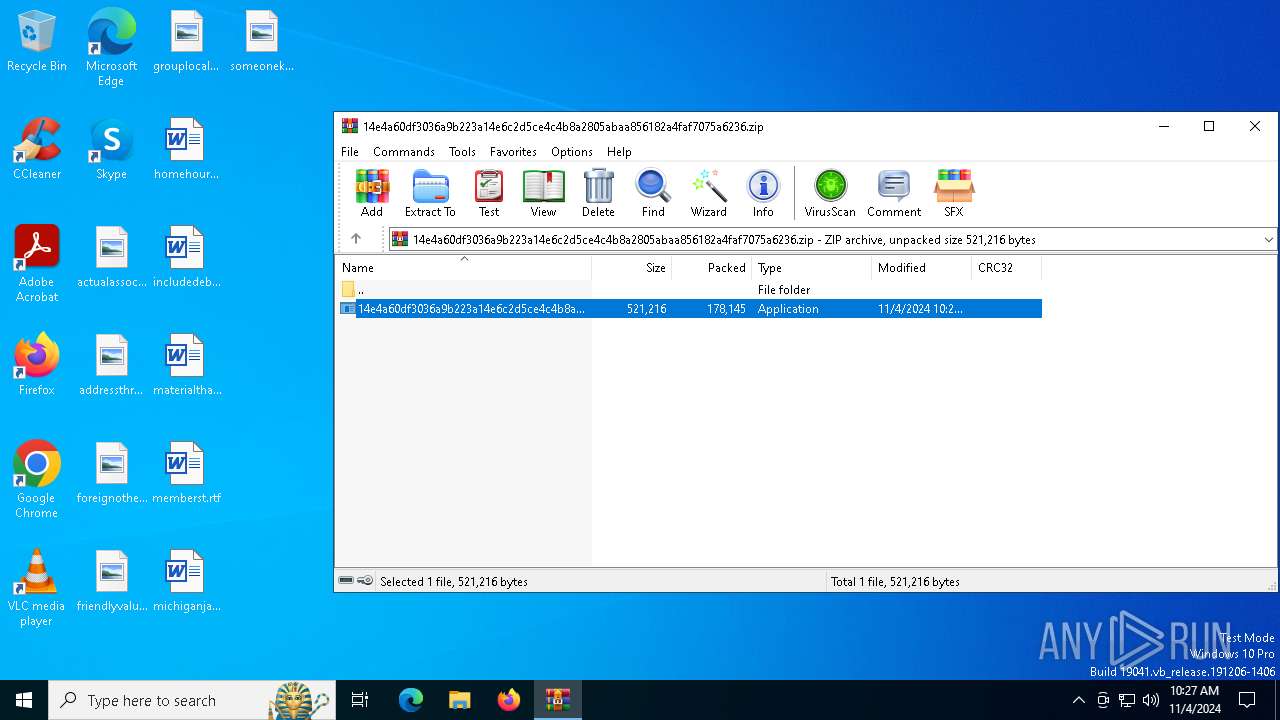The image size is (1280, 720).
Task: Open the Favorites menu
Action: click(x=513, y=152)
